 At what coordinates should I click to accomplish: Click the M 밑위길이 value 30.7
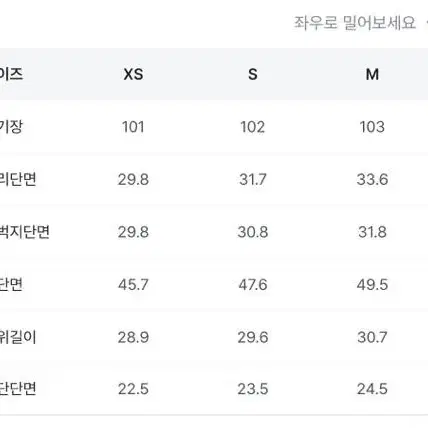(x=372, y=337)
